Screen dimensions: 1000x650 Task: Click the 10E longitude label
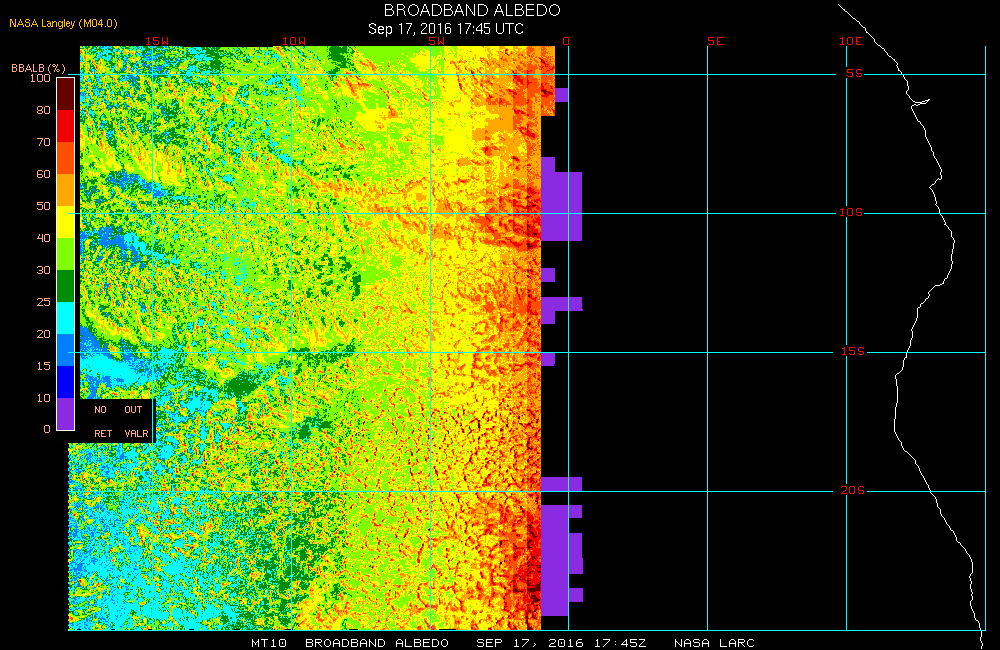[x=850, y=41]
